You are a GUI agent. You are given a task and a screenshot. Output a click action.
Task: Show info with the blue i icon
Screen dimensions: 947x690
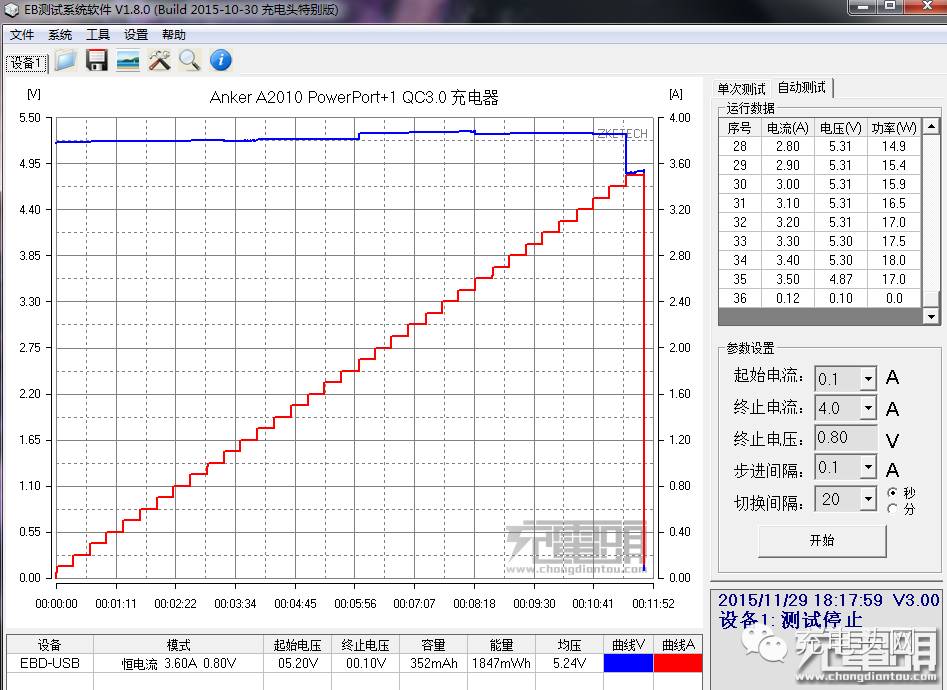(x=220, y=60)
